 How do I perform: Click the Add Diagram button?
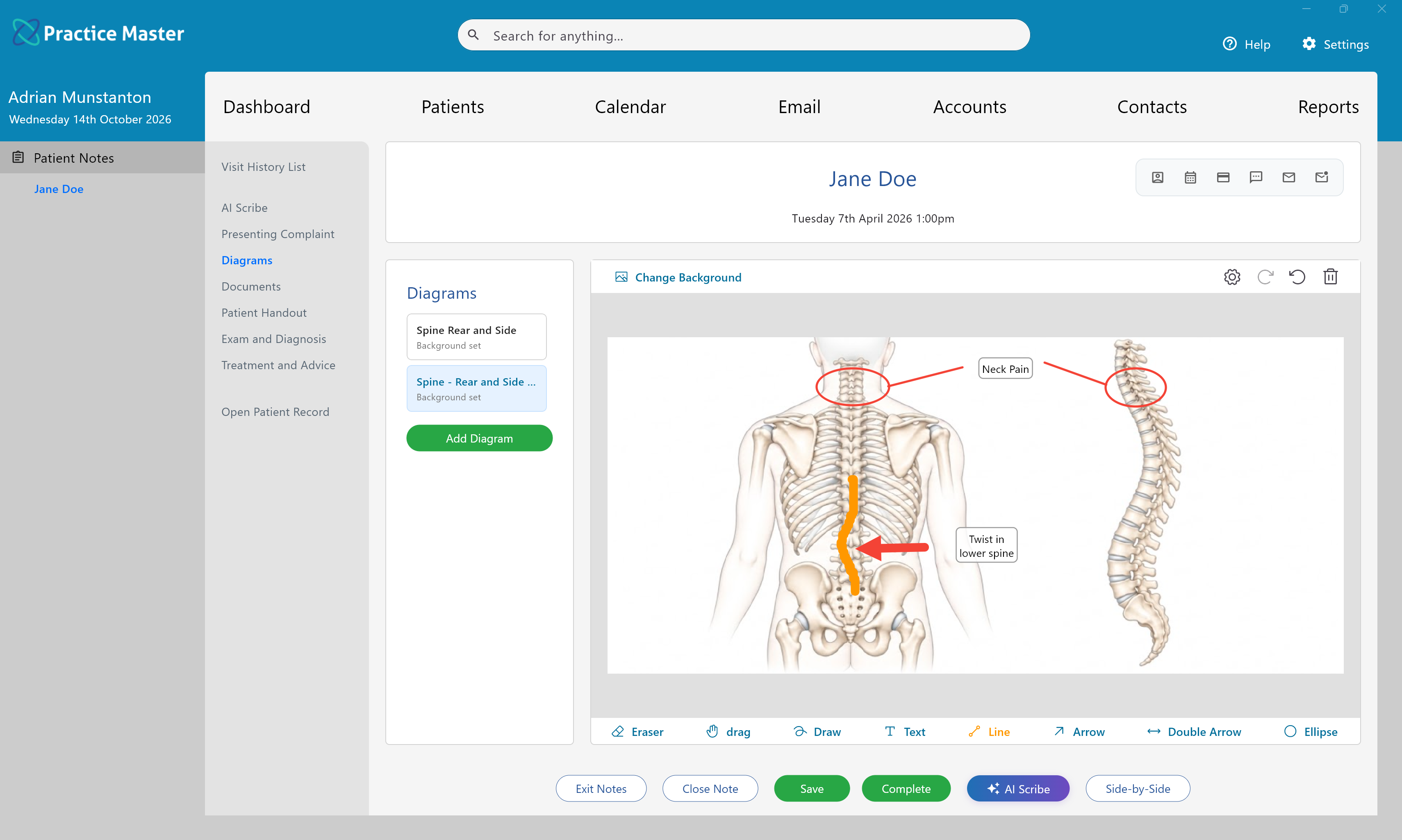pos(479,438)
